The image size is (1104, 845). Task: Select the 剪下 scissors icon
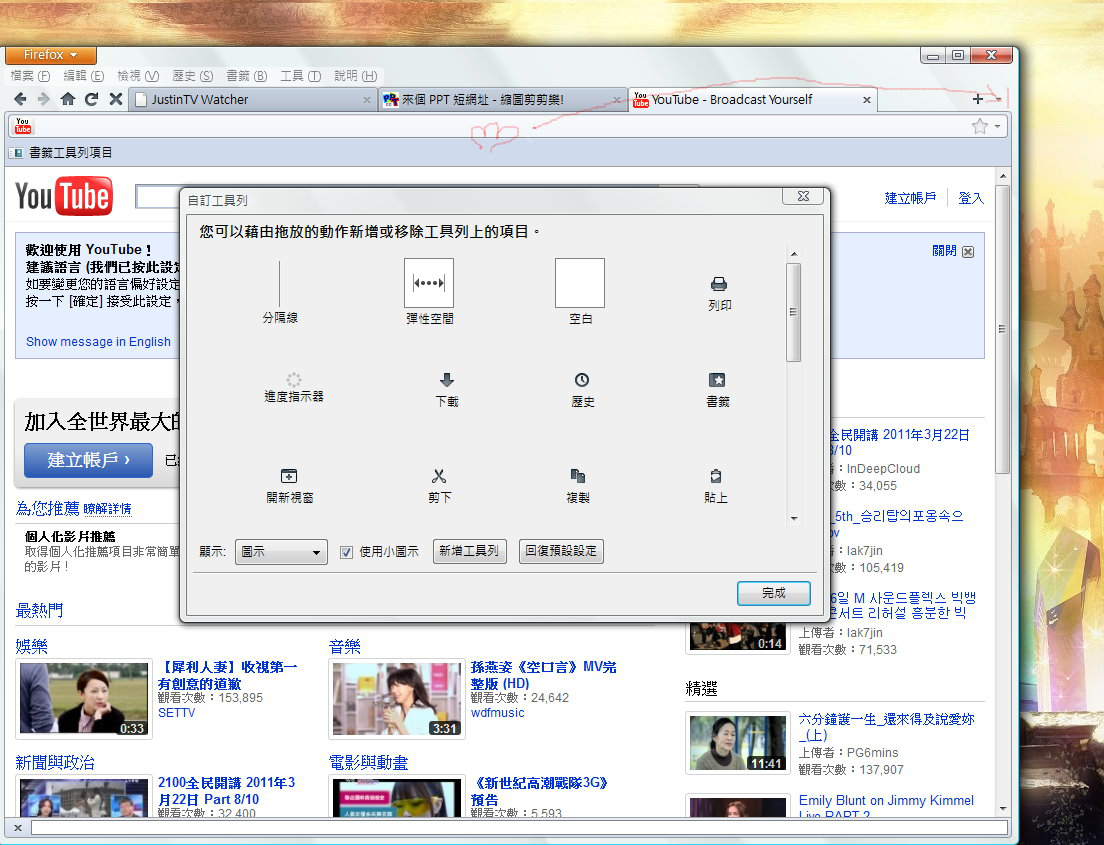coord(439,476)
